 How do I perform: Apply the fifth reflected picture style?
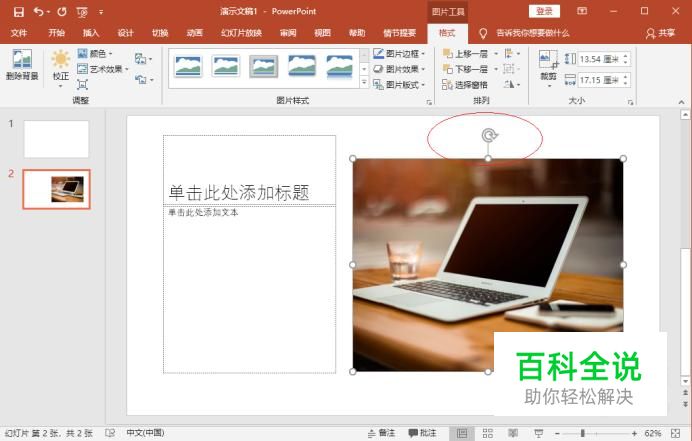[340, 68]
